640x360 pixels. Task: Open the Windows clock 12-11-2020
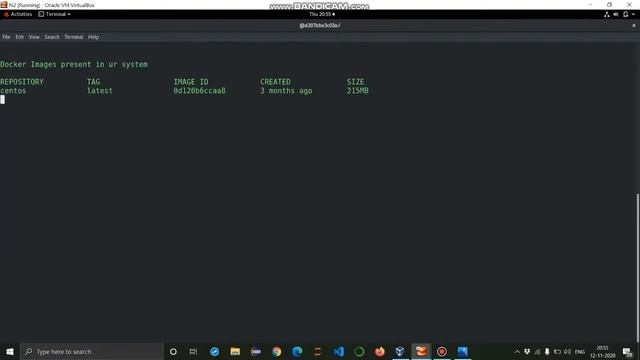(602, 351)
